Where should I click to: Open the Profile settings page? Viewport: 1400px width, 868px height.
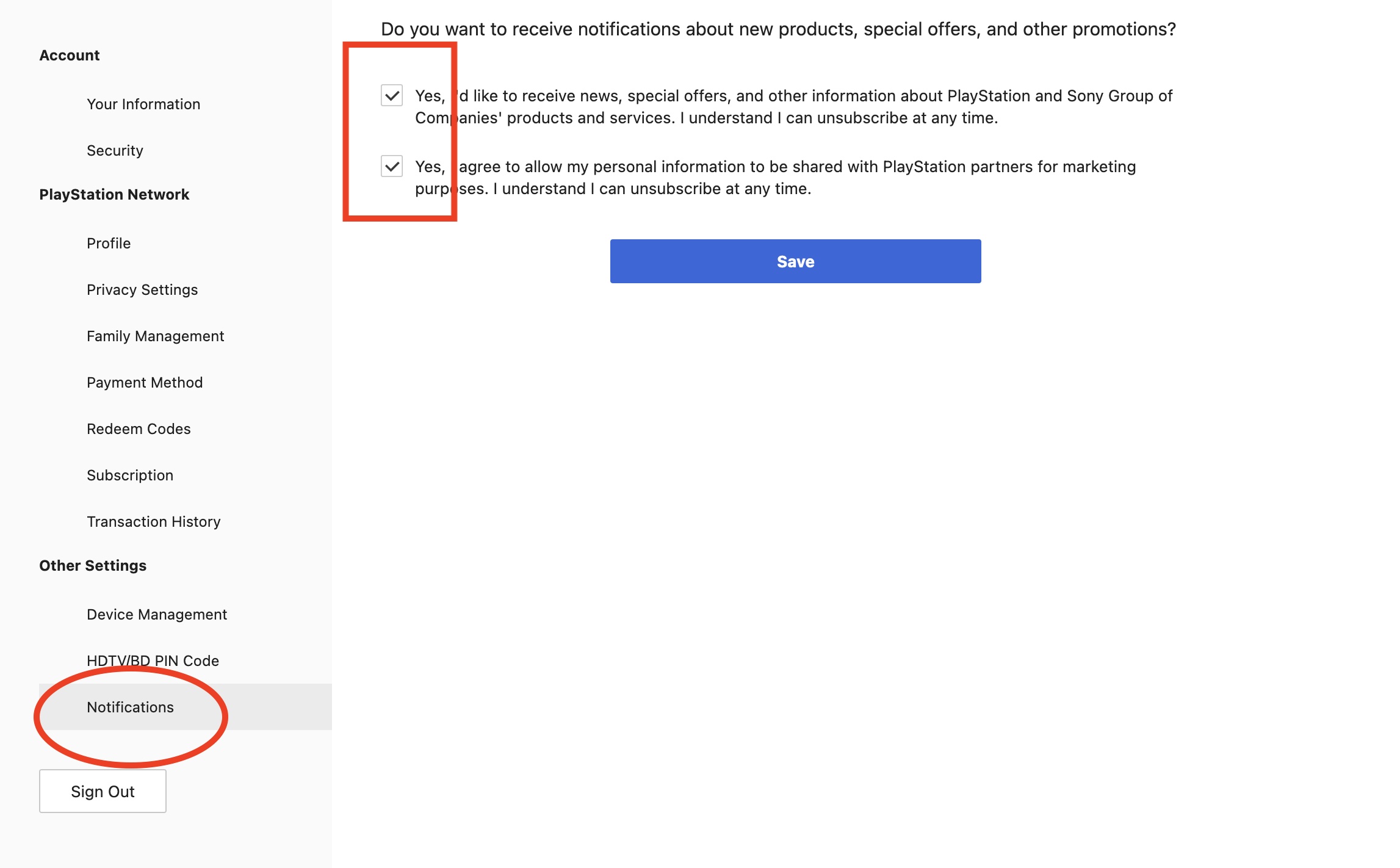[109, 243]
